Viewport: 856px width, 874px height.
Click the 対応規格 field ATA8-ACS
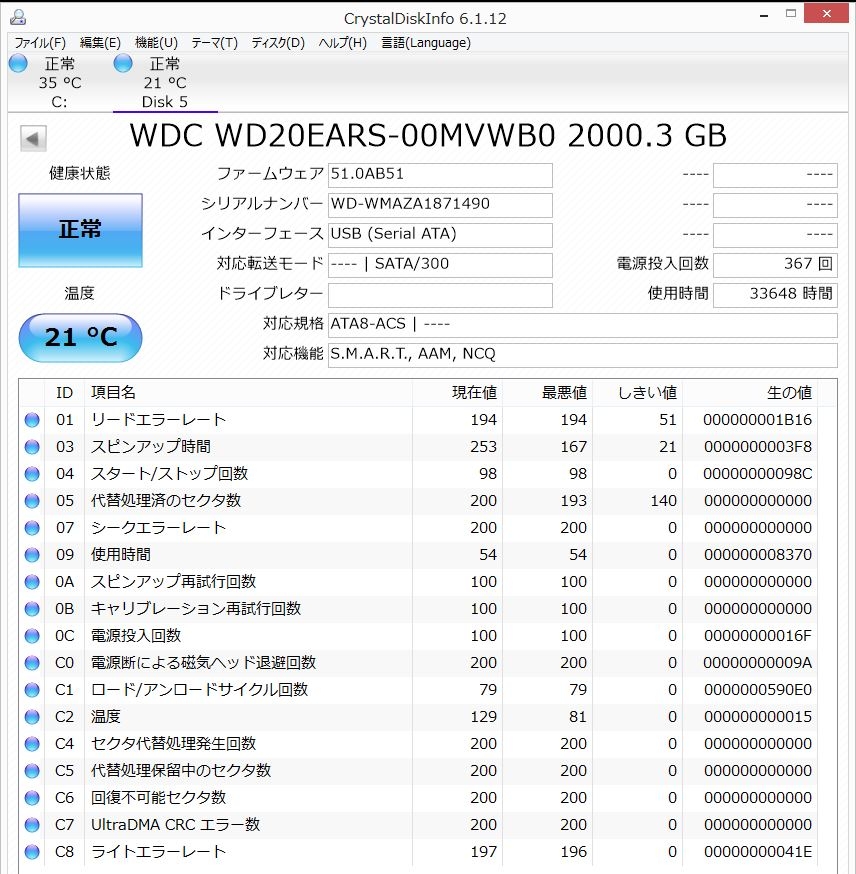coord(583,326)
